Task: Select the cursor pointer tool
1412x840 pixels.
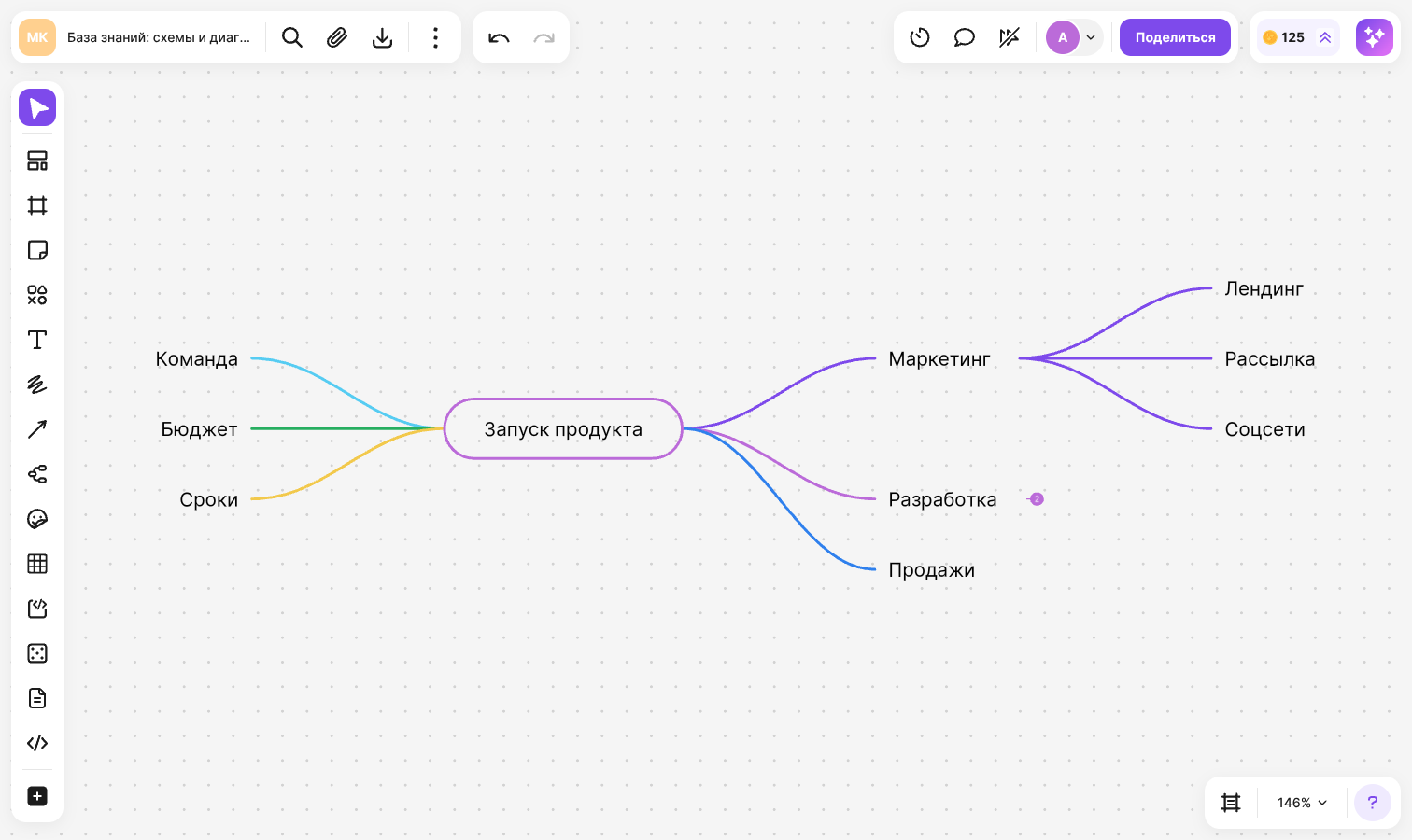Action: click(37, 107)
